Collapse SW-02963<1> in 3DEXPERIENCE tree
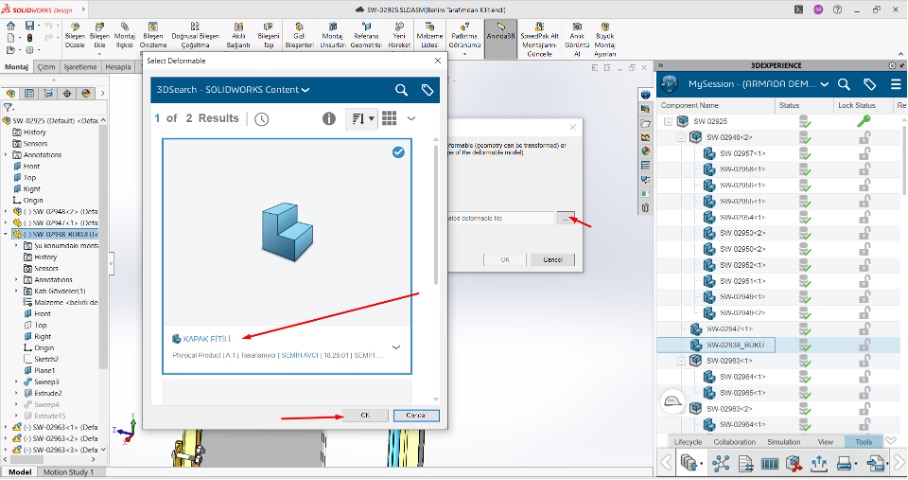Screen dimensions: 908x480 681,361
